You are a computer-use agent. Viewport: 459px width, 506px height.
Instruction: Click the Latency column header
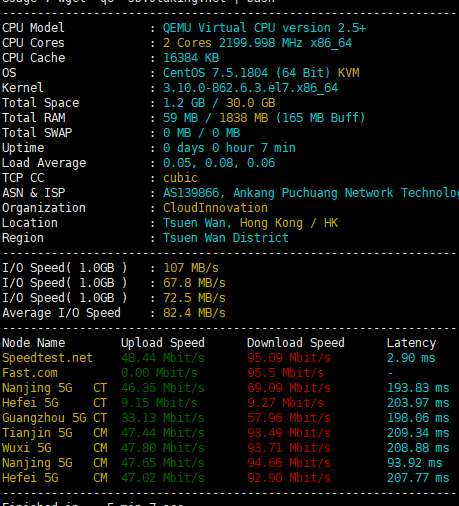point(411,343)
